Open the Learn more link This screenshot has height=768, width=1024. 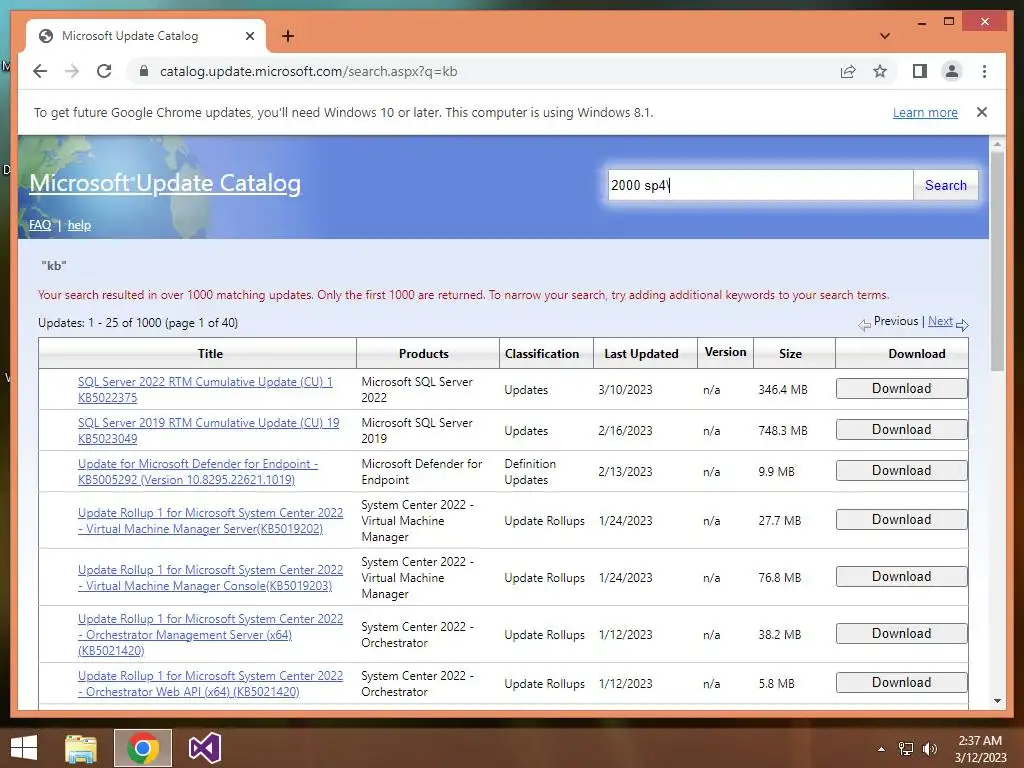click(x=925, y=112)
